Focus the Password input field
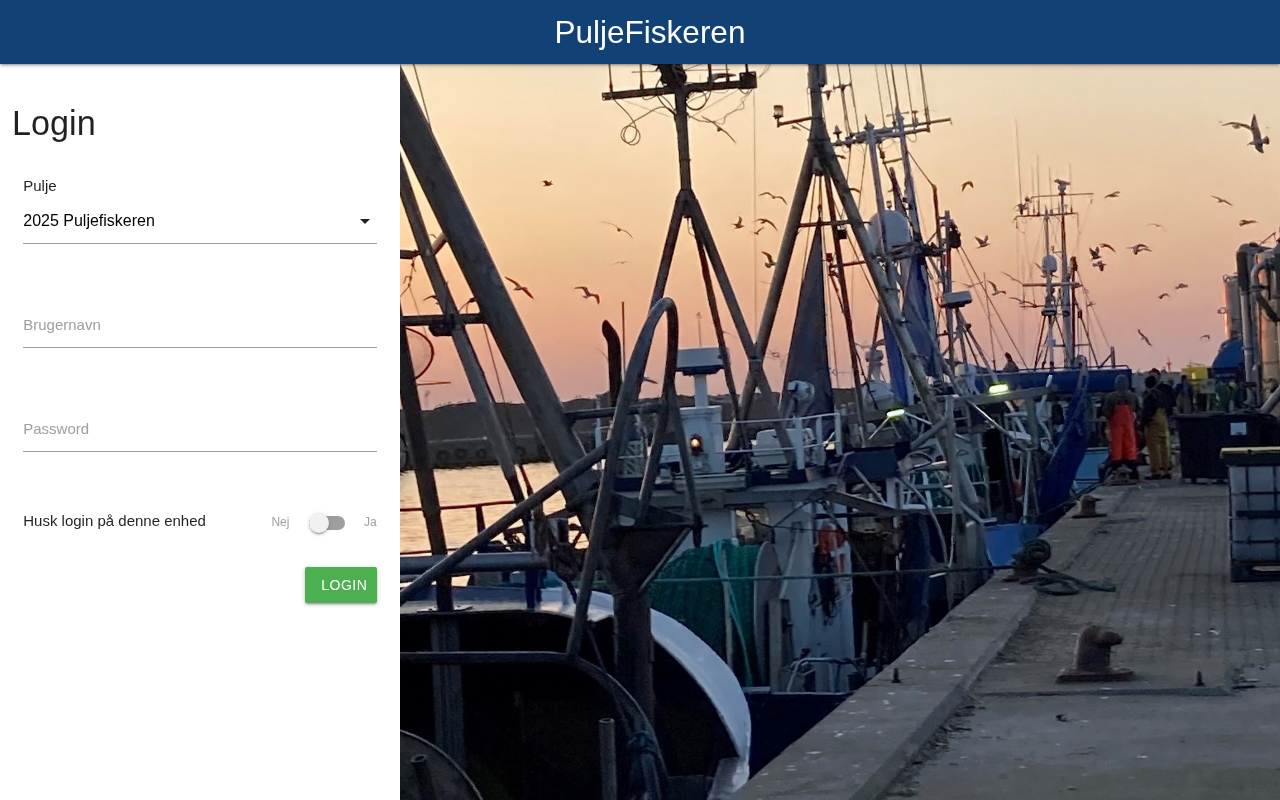Screen dimensions: 1280x800 click(x=200, y=429)
